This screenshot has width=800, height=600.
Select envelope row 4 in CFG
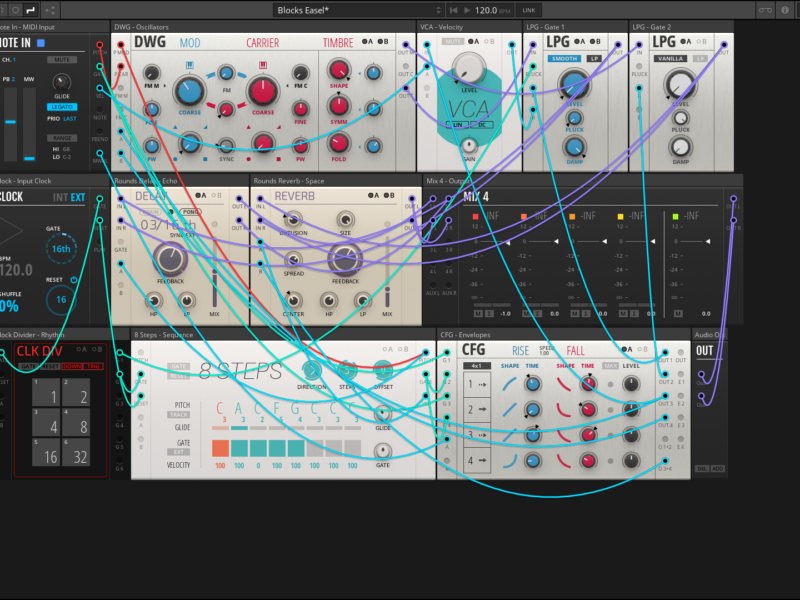coord(476,461)
